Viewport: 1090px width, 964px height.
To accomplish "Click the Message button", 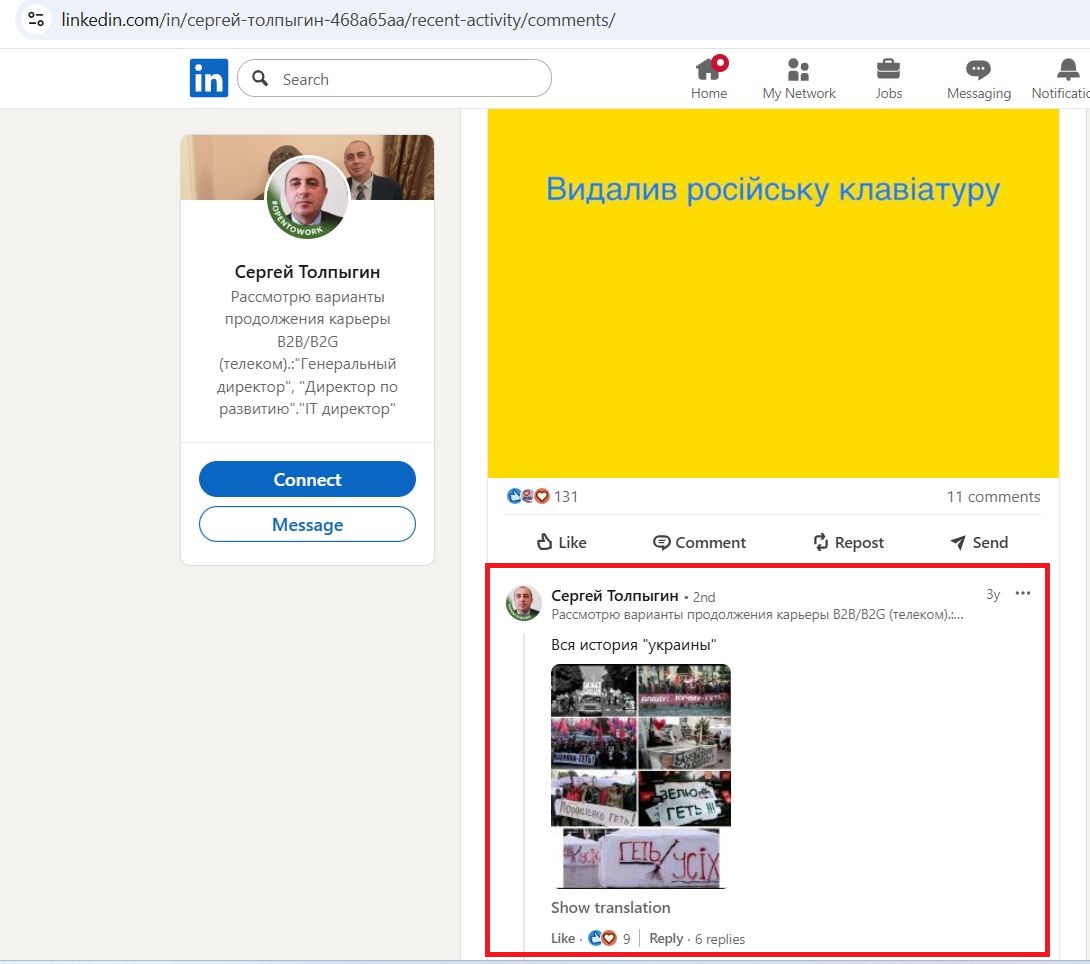I will 306,524.
